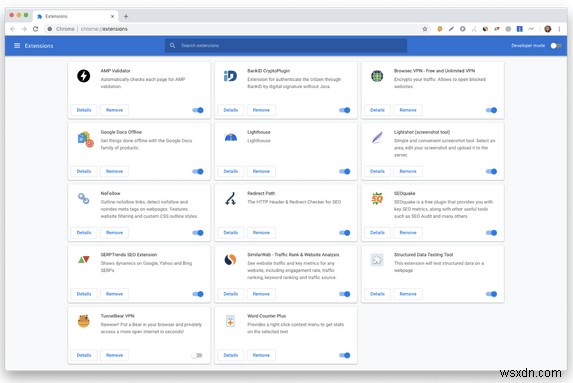The height and width of the screenshot is (383, 573).
Task: Select the Extensions browser tab
Action: point(76,16)
